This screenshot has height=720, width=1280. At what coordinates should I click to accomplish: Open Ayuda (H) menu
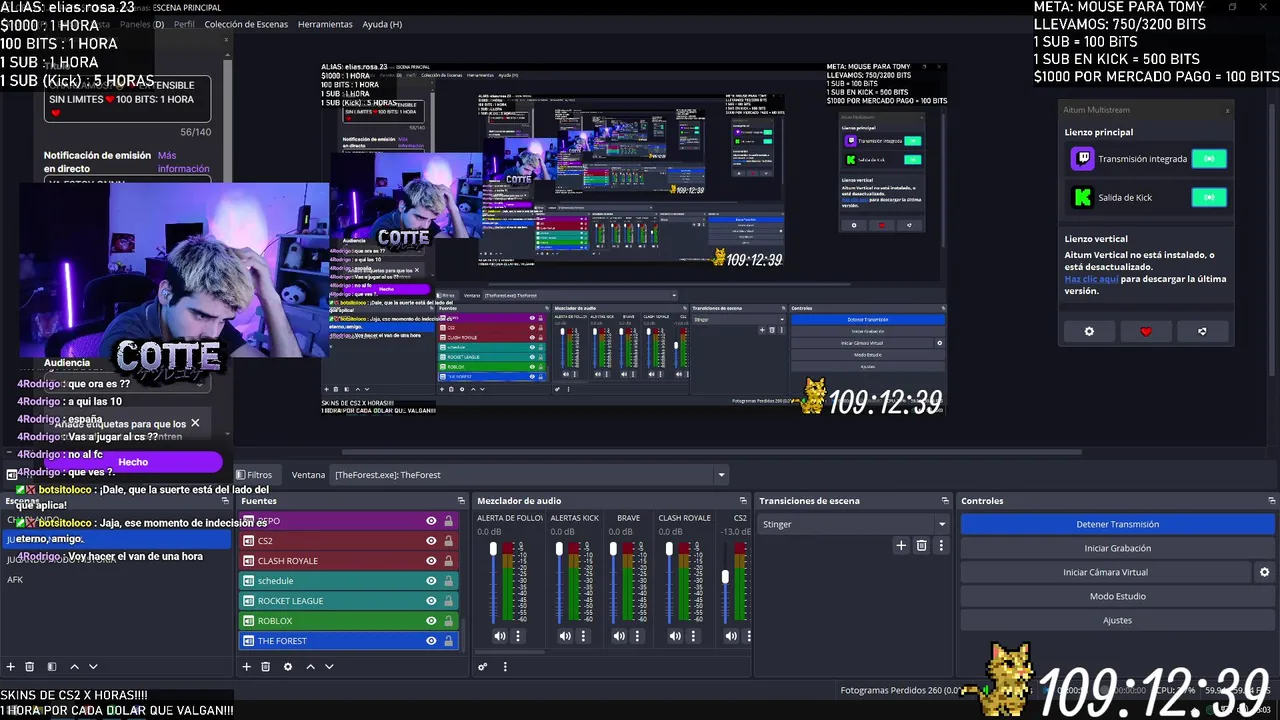pyautogui.click(x=382, y=24)
